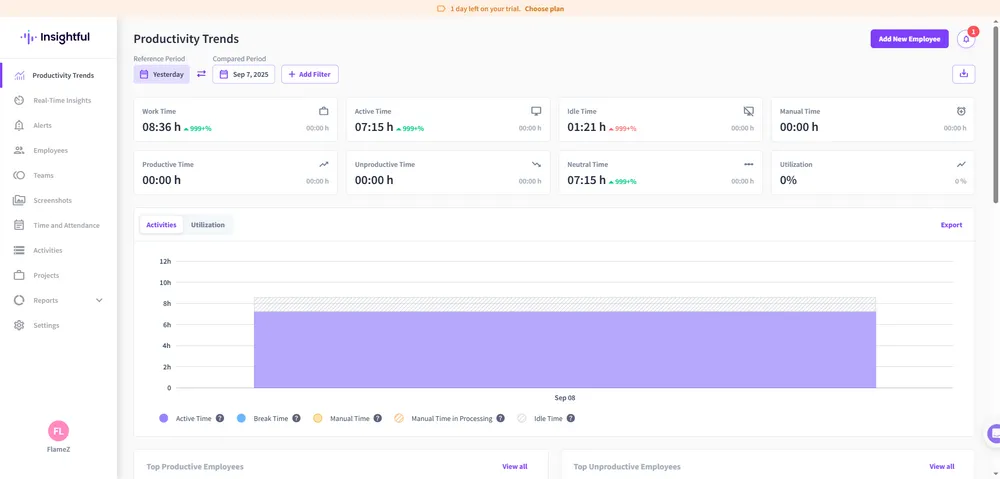Go to the Screenshots section
Image resolution: width=1000 pixels, height=479 pixels.
point(52,200)
